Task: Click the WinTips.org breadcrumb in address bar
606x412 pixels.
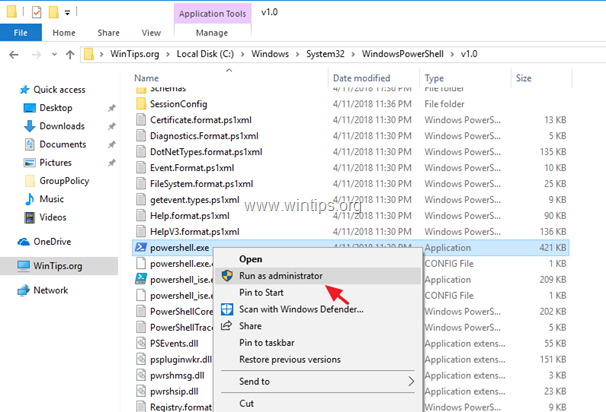Action: pos(134,54)
